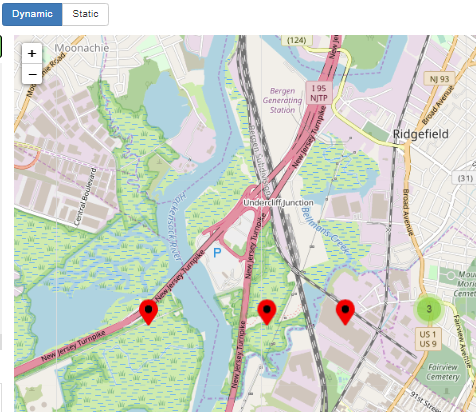Select the red marker on the brown warehouse building
476x412 pixels.
(x=345, y=312)
